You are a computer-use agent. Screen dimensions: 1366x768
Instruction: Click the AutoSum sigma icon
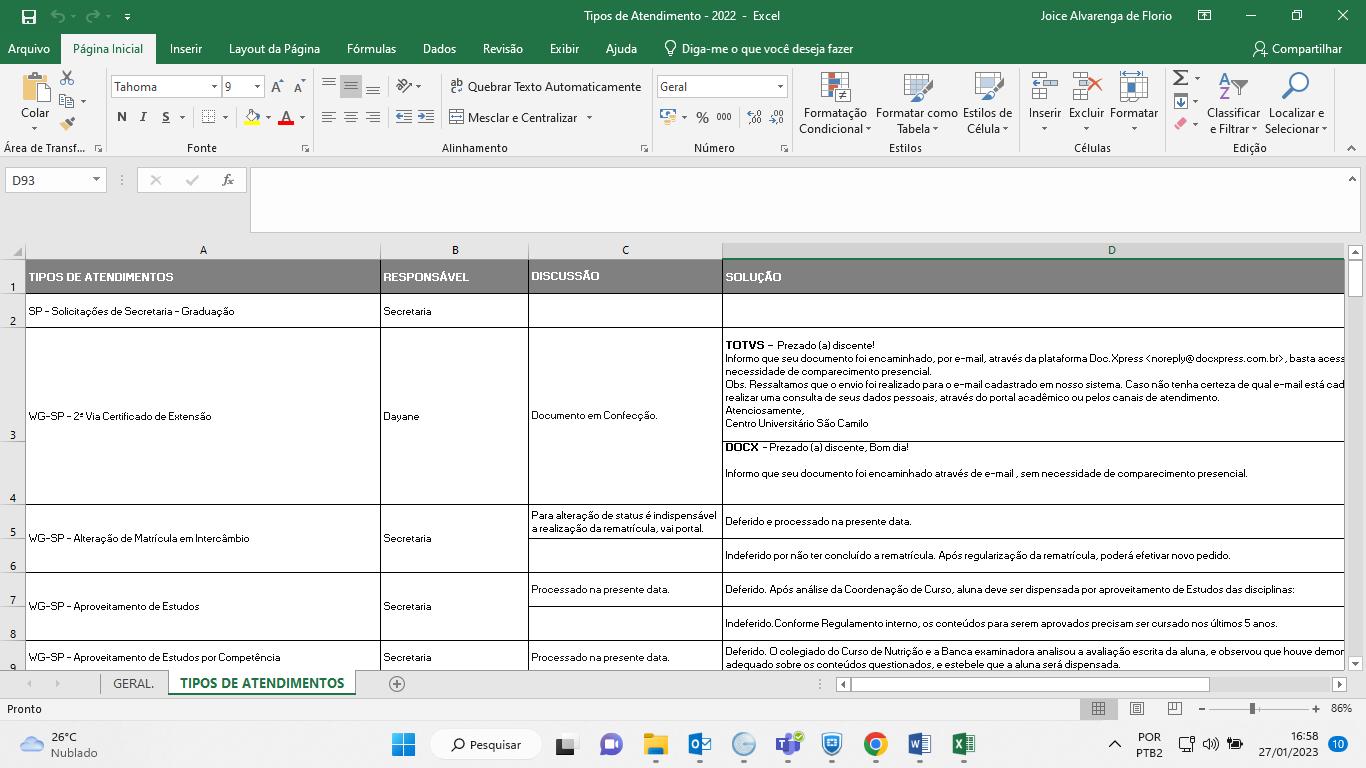1180,78
